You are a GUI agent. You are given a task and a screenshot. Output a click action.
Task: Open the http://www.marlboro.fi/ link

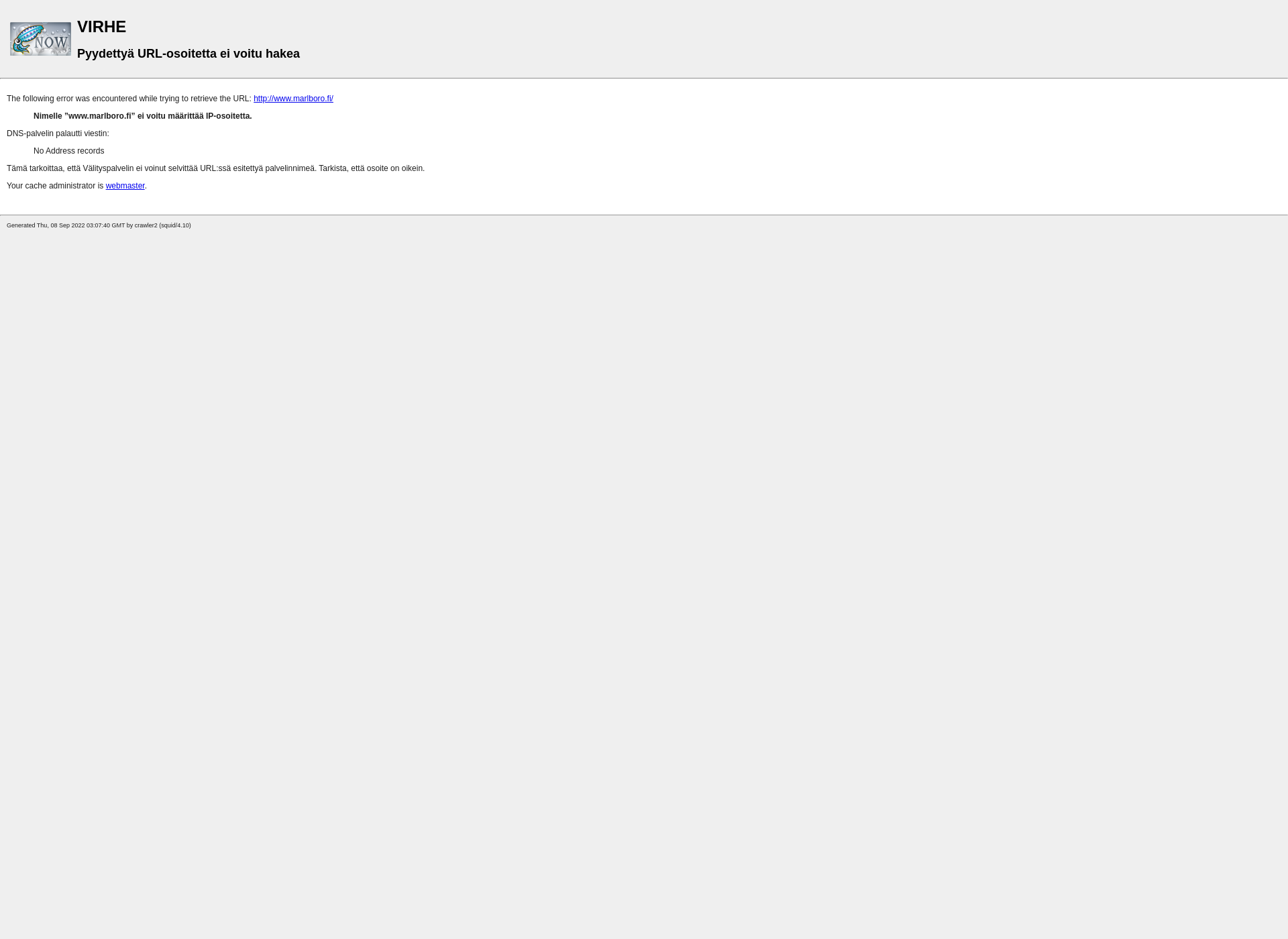[x=293, y=98]
